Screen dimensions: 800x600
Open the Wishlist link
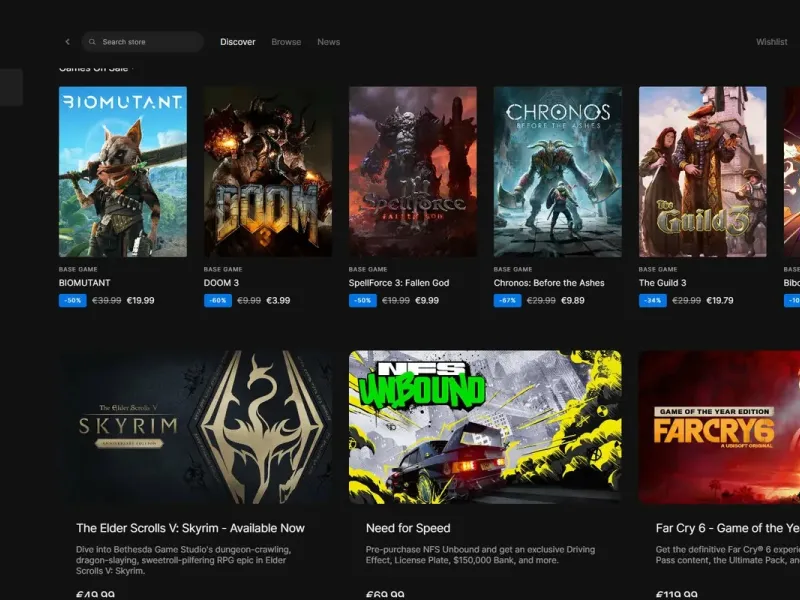(771, 42)
